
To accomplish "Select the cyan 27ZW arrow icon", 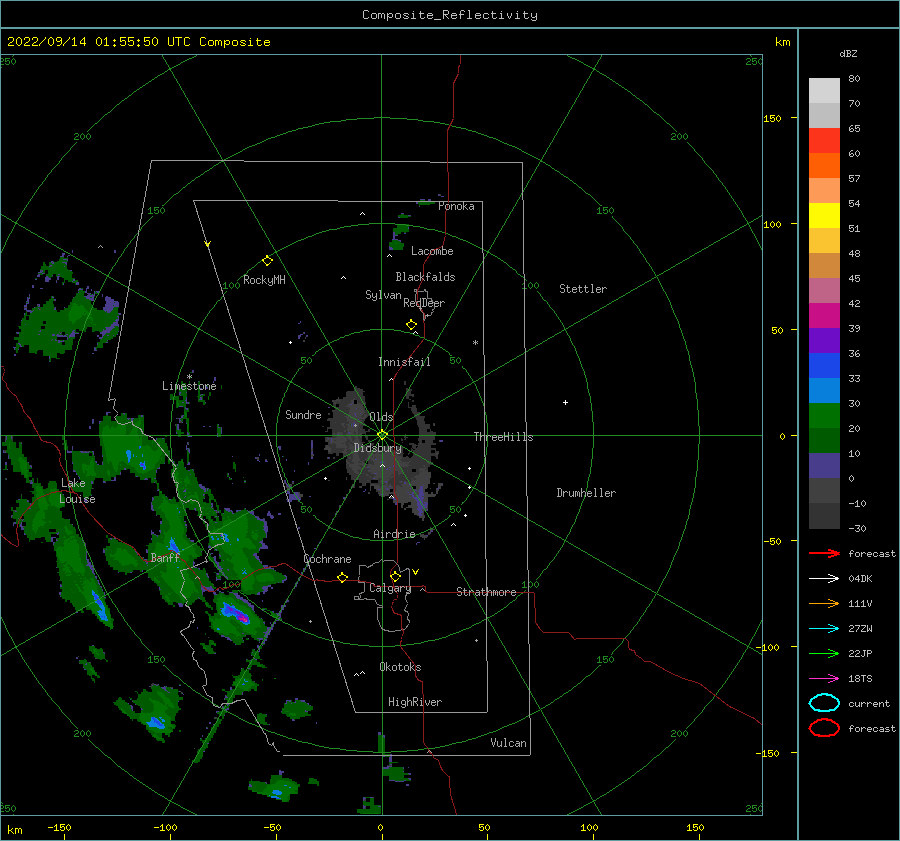I will [824, 629].
